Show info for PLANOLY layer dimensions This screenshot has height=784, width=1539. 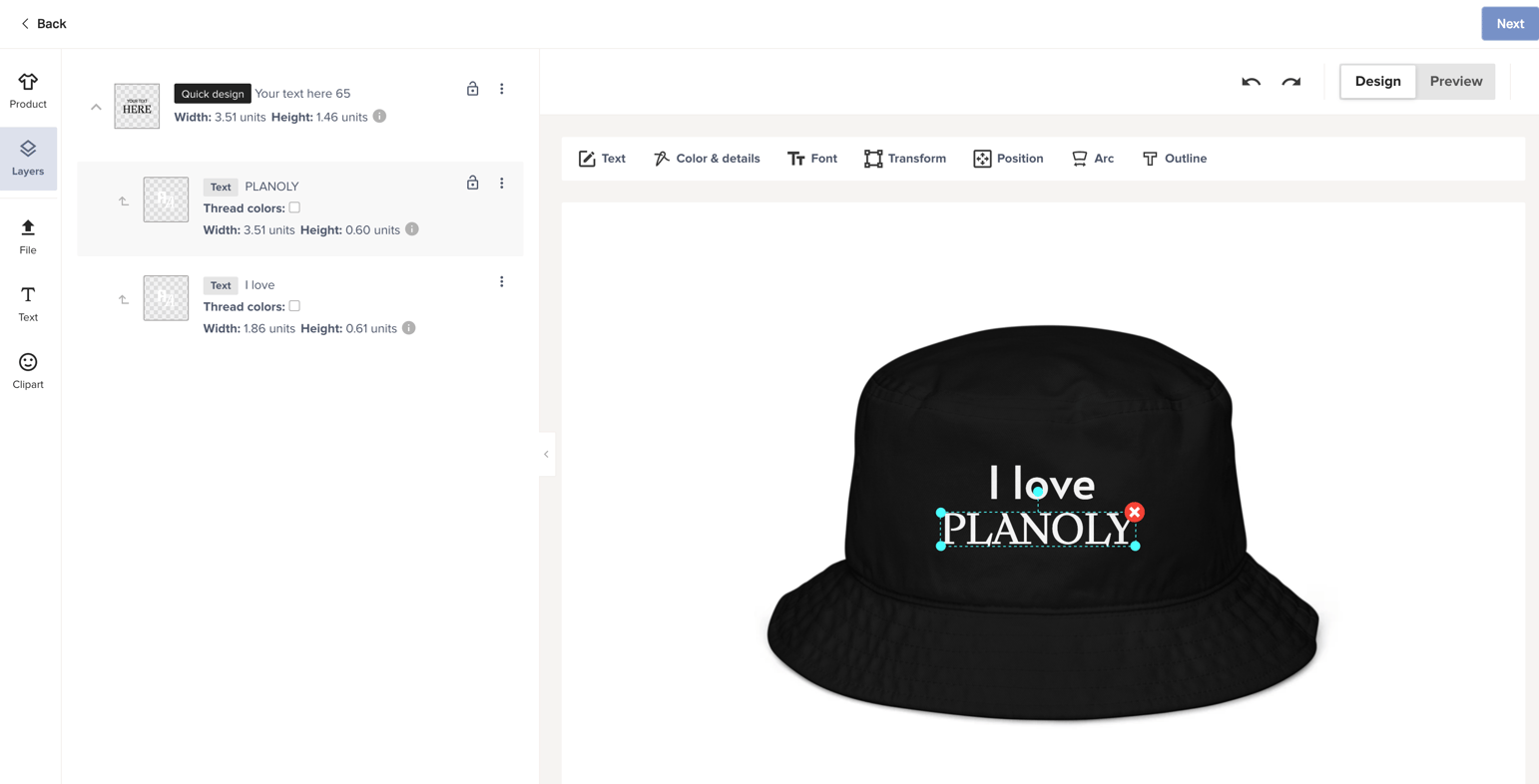412,229
